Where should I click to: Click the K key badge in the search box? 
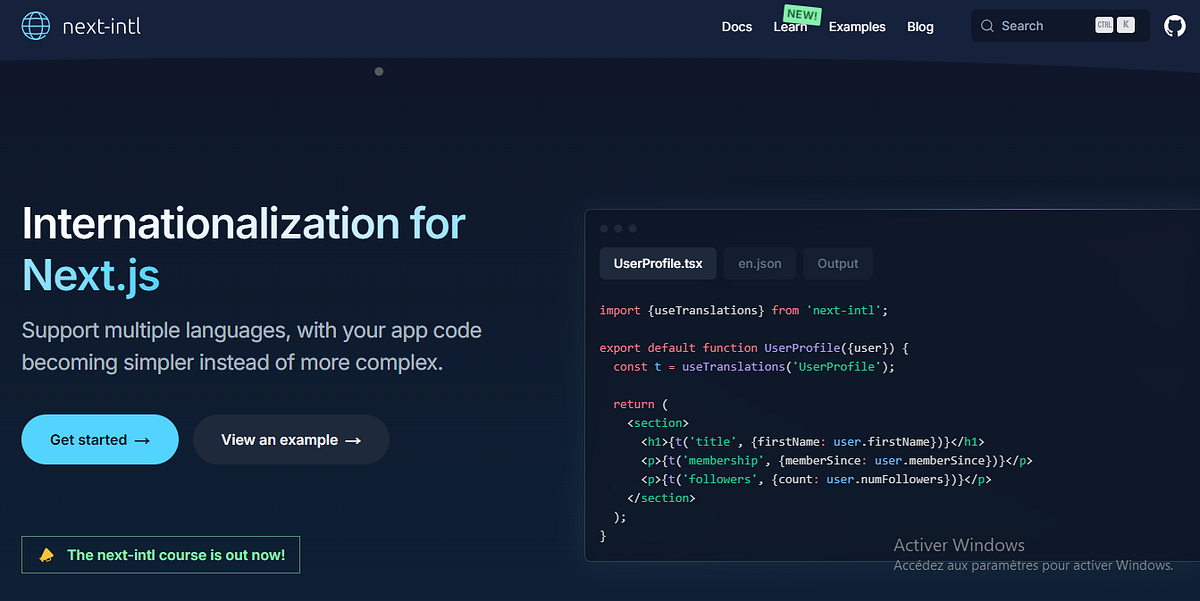[x=1124, y=25]
